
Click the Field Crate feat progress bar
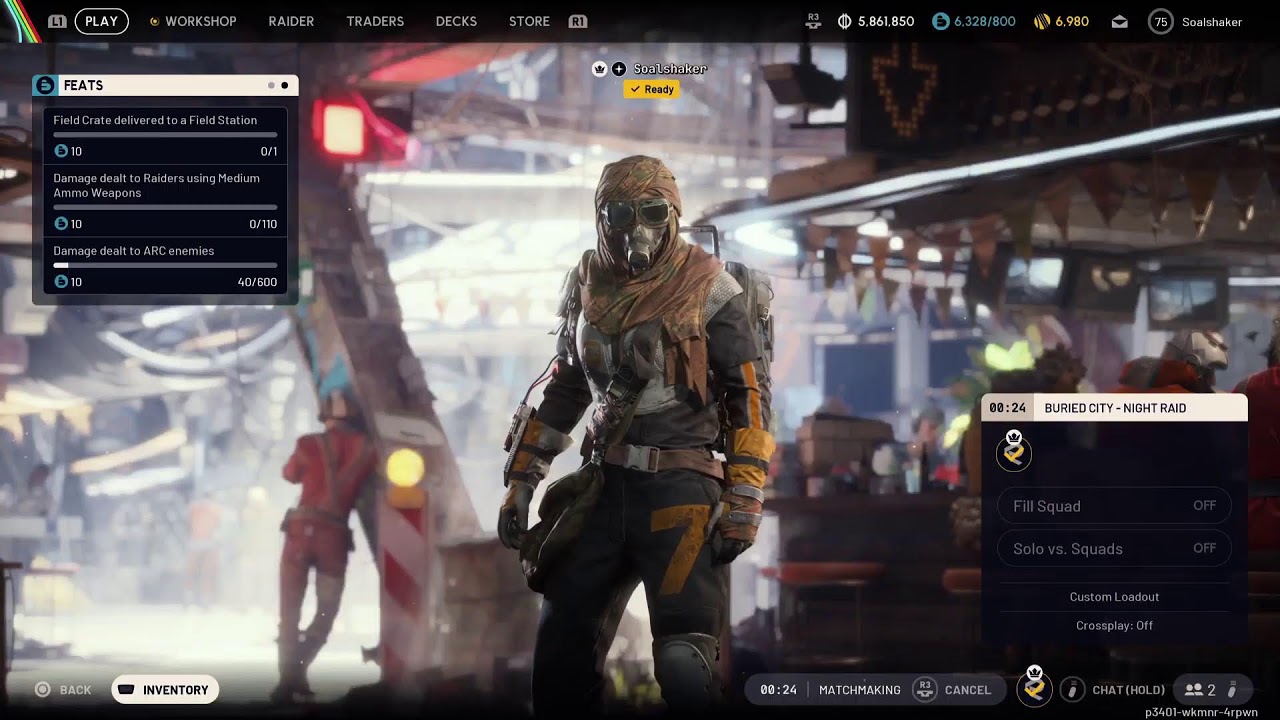click(165, 134)
